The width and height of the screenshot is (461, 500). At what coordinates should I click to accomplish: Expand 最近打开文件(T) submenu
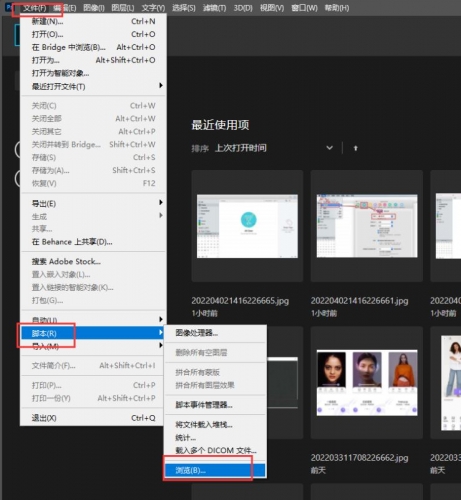pyautogui.click(x=93, y=86)
